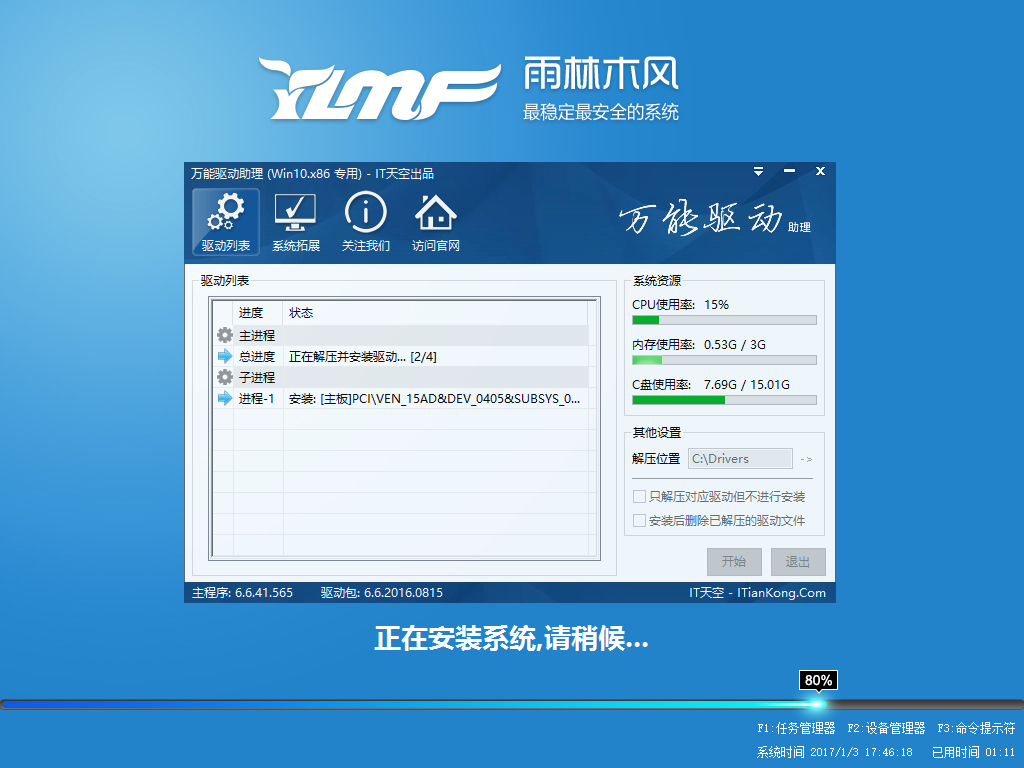This screenshot has height=768, width=1024.
Task: Click the C:\Drivers extraction path field
Action: (x=739, y=459)
